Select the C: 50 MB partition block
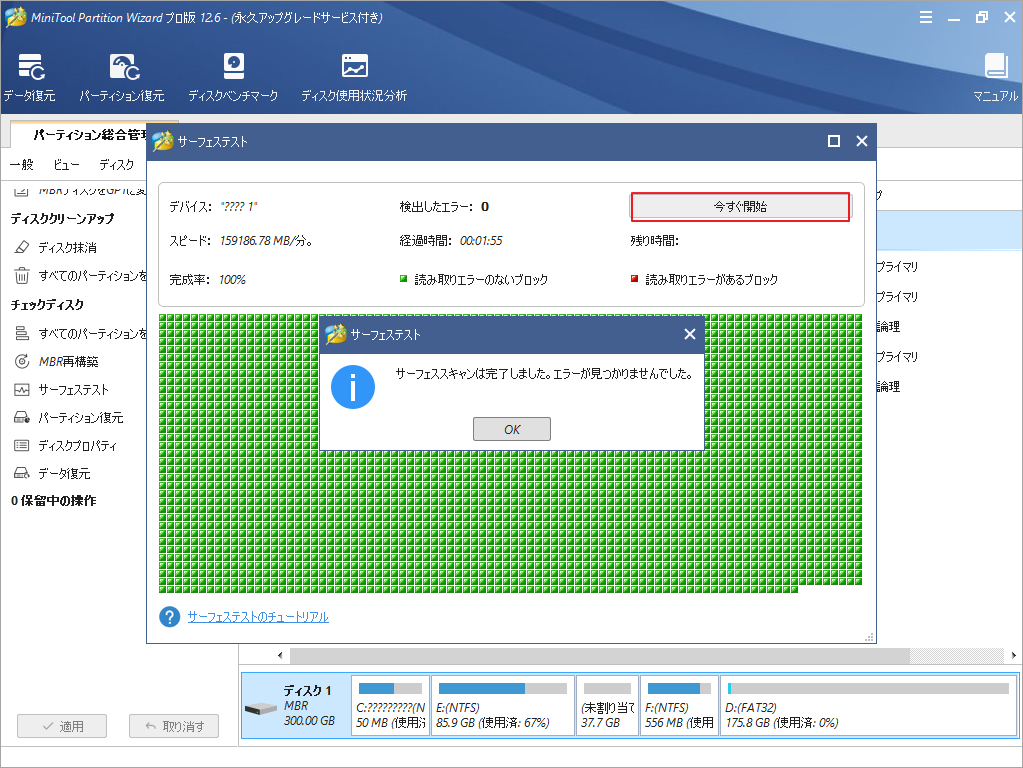 pos(391,705)
